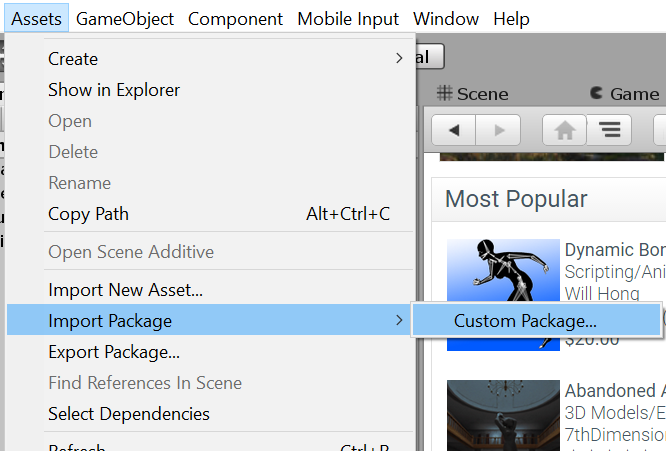667x451 pixels.
Task: Choose Export Package menu item
Action: (x=114, y=352)
